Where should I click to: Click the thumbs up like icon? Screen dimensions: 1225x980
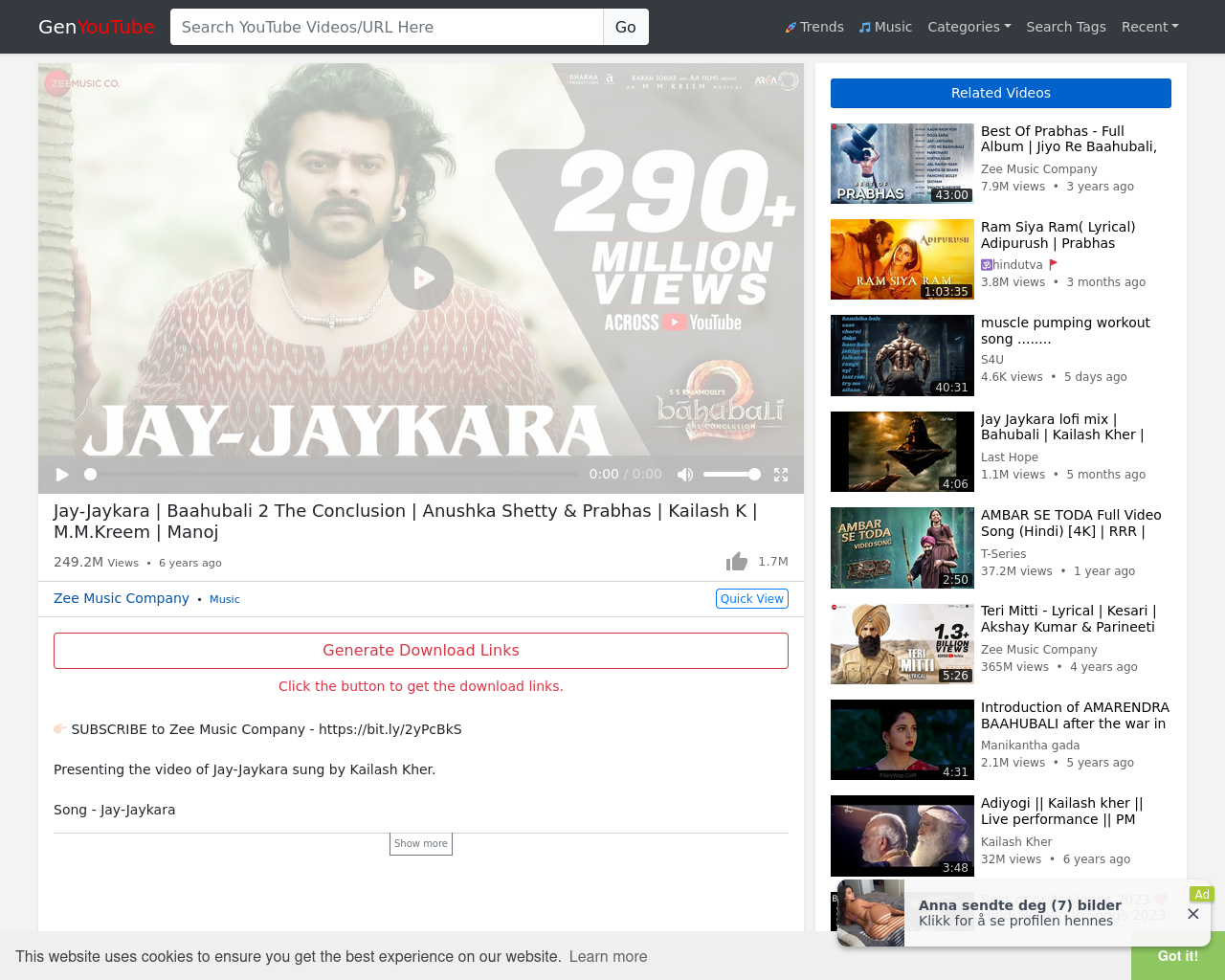pos(736,562)
